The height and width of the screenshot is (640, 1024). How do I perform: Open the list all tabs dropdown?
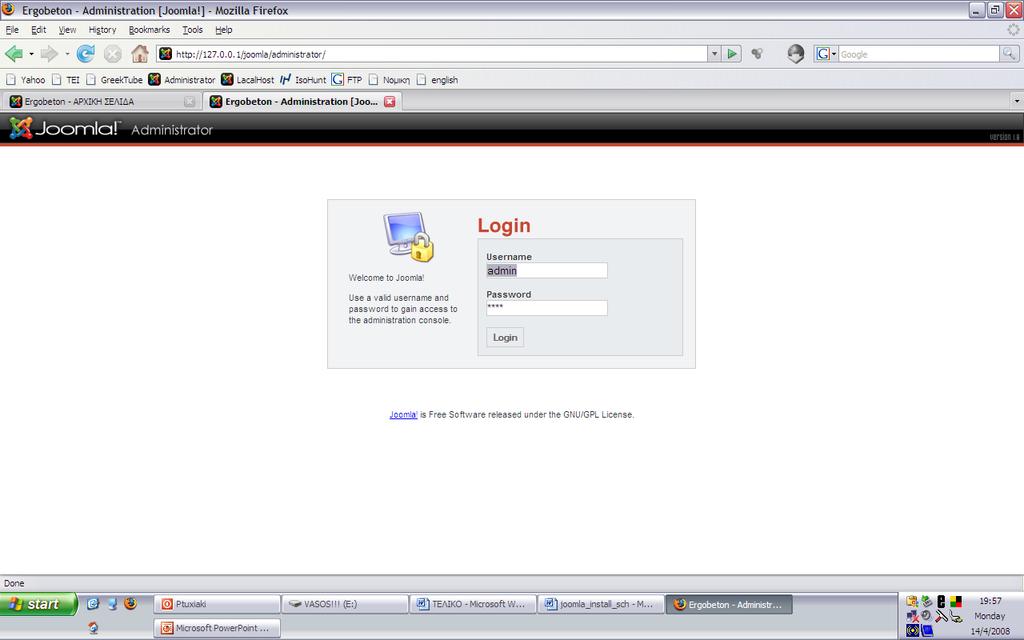point(1016,101)
